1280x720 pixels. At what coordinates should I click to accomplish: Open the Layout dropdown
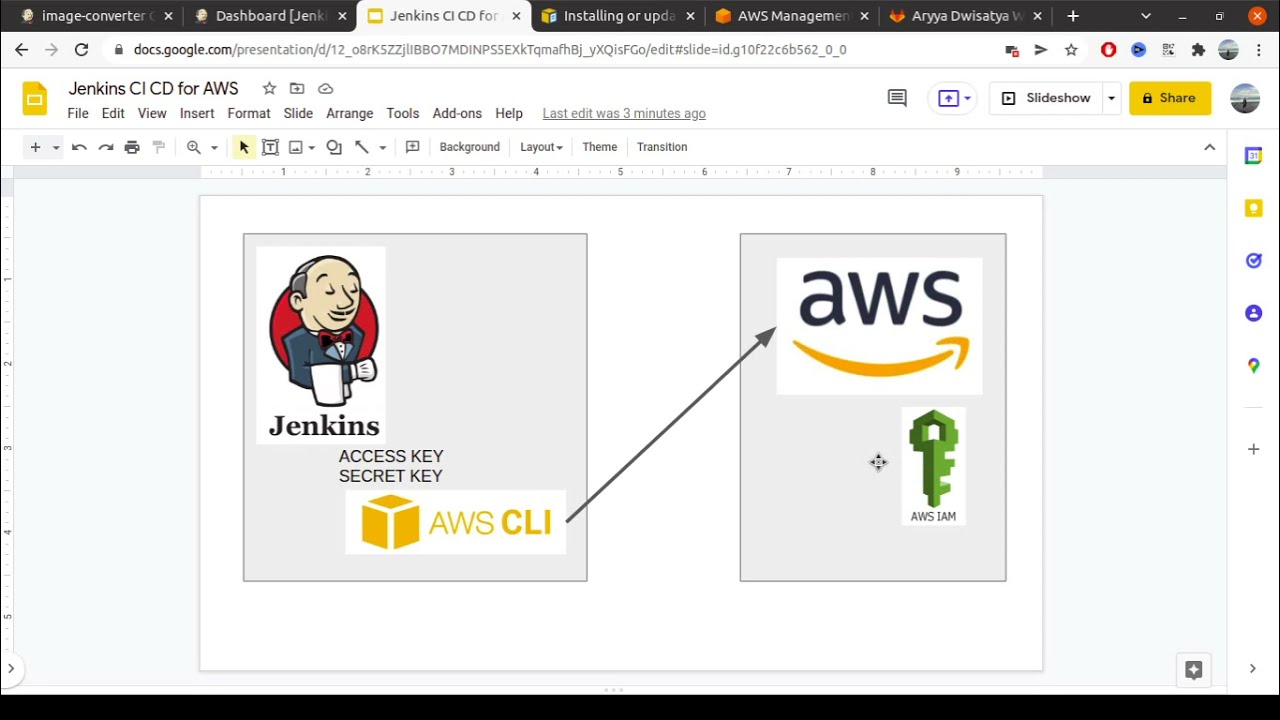541,147
